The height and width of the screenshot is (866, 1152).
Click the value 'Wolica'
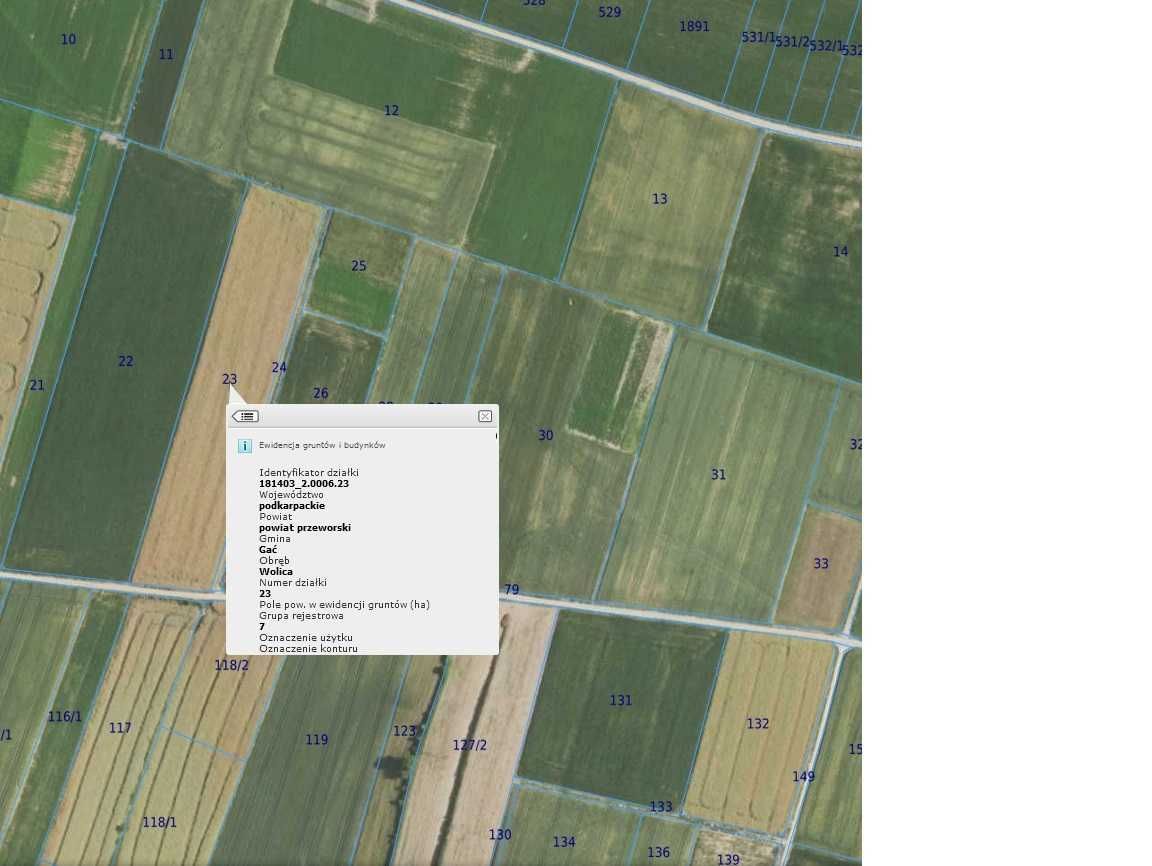point(276,572)
